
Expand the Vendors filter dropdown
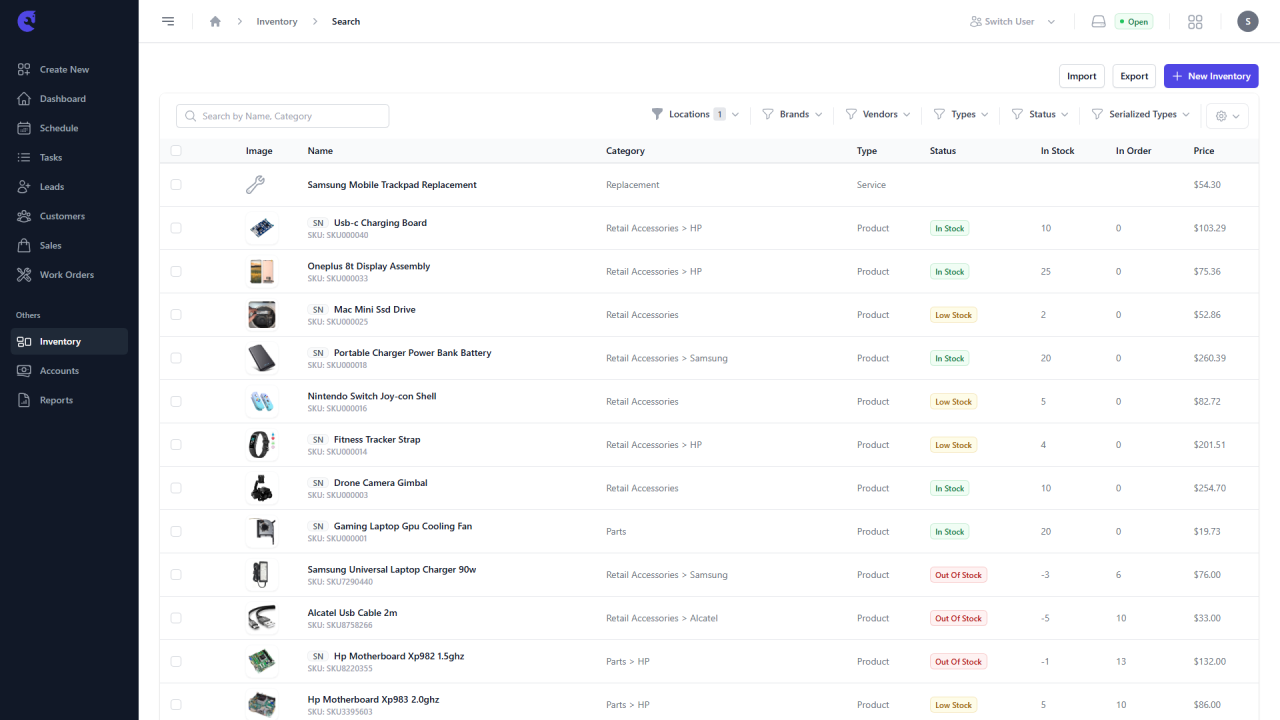coord(878,114)
